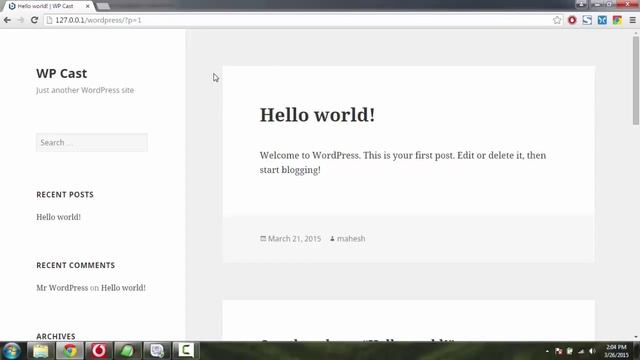Click the RECENT COMMENTS widget heading
Viewport: 640px width, 360px height.
tap(76, 265)
